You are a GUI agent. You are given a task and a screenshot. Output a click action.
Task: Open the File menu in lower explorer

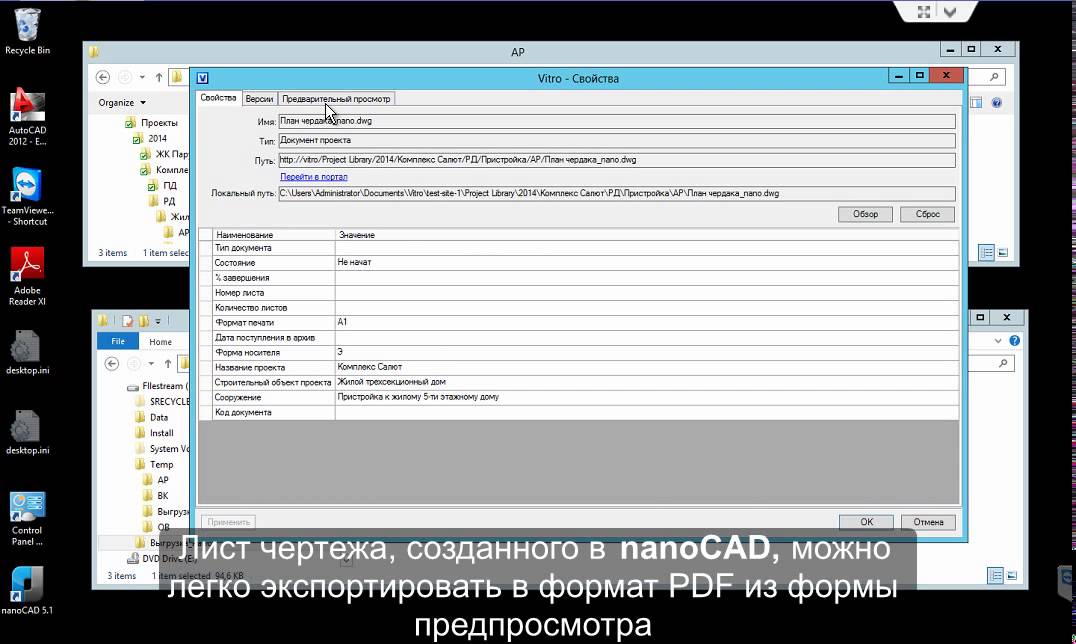(118, 341)
